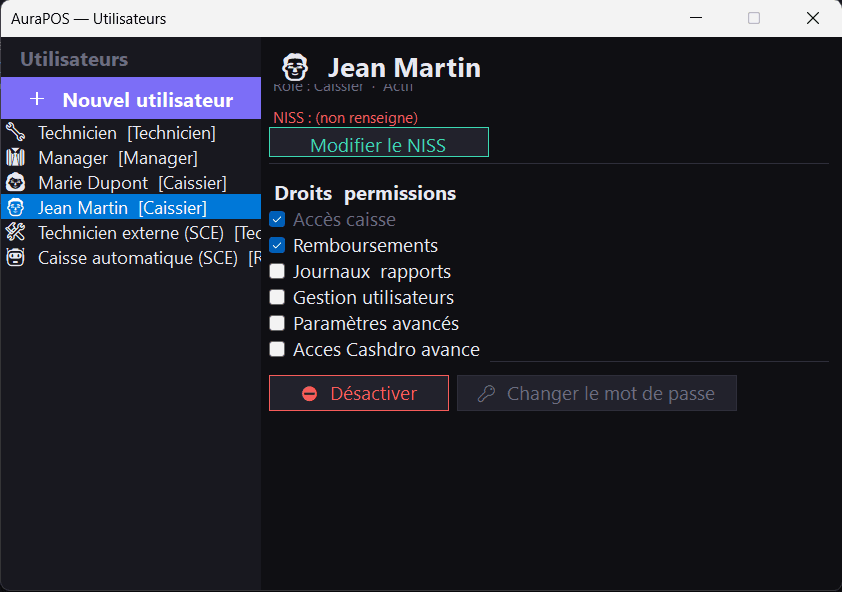
Task: Click the plus icon on Nouvel utilisateur
Action: (x=36, y=99)
